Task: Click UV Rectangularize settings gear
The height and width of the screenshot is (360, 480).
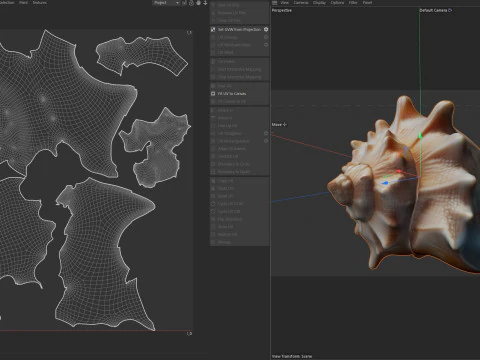Action: [x=266, y=141]
